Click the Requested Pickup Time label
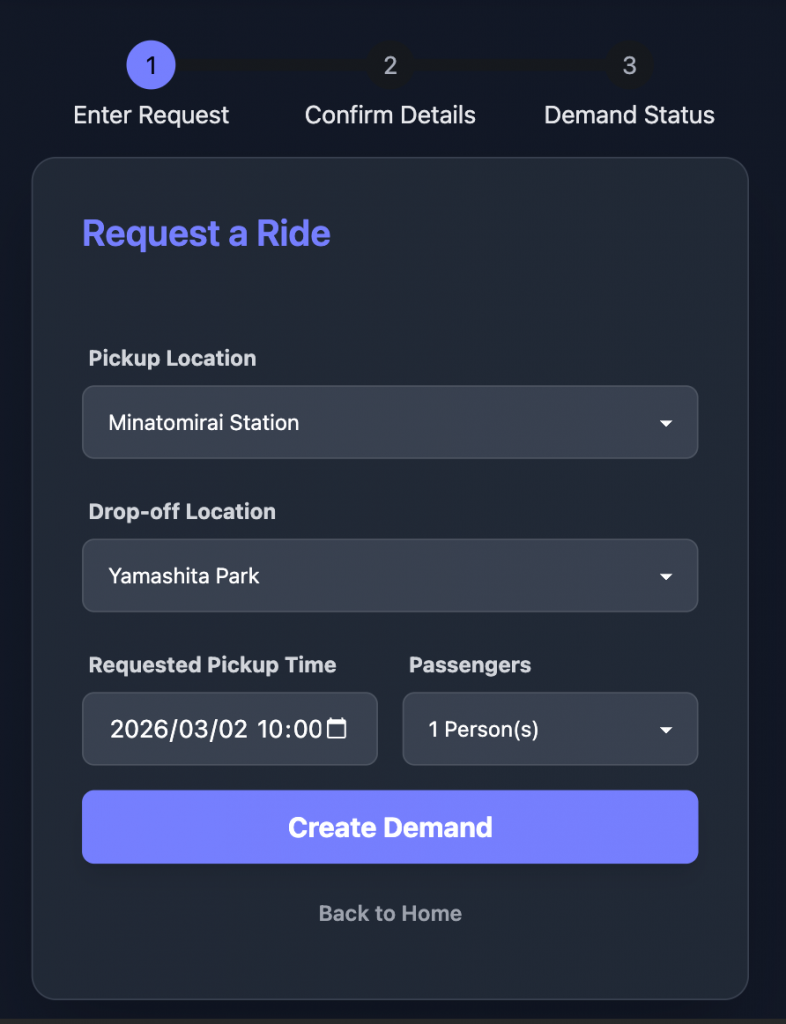This screenshot has width=786, height=1024. coord(212,665)
